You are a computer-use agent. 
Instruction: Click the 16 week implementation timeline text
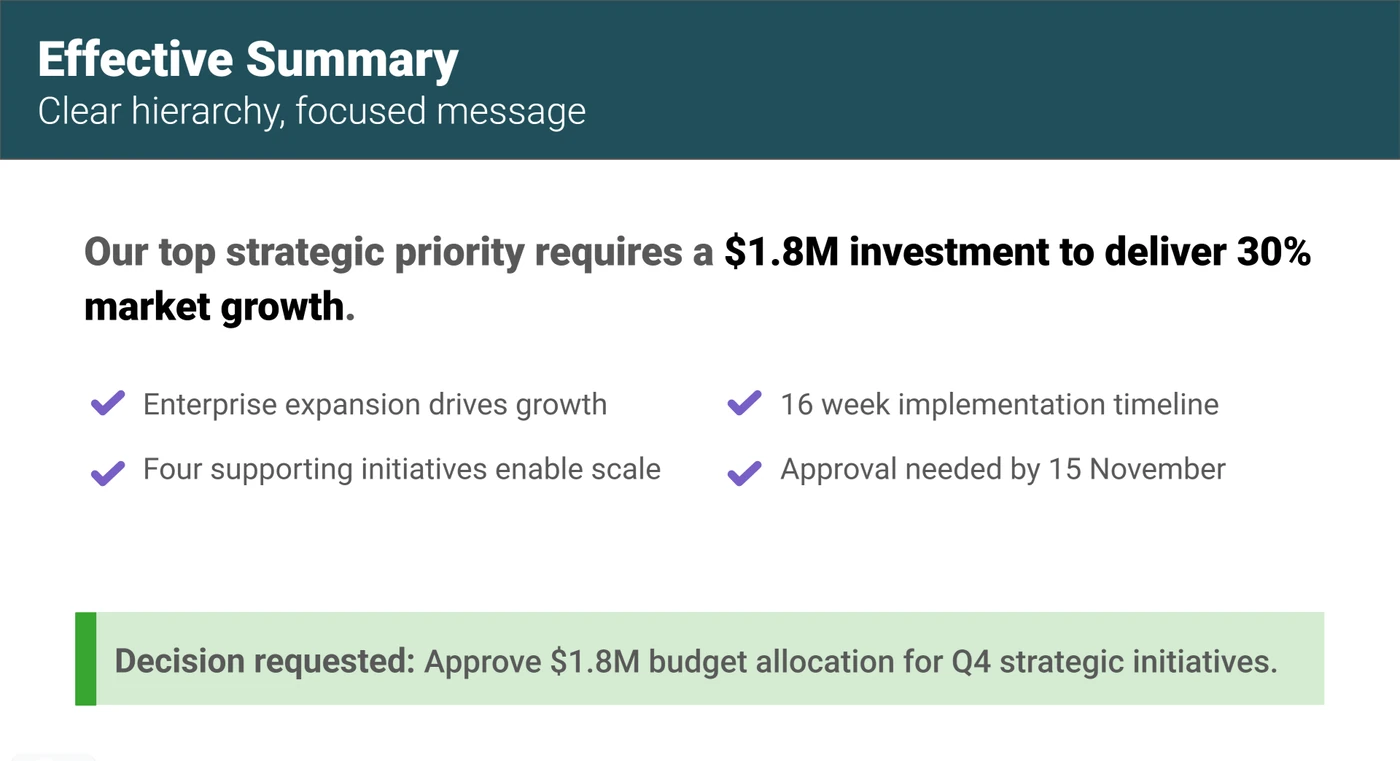coord(1000,405)
